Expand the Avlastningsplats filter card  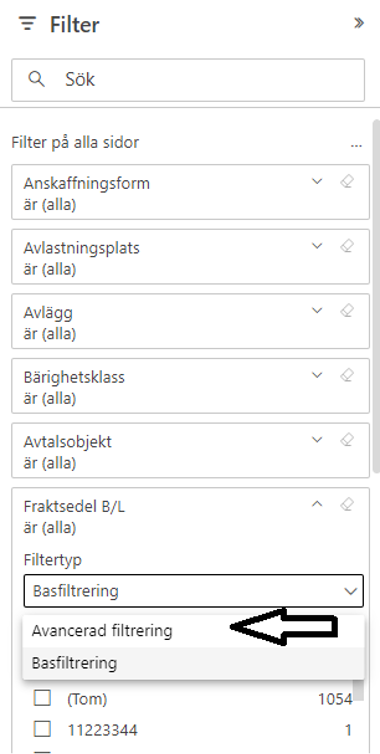click(x=317, y=246)
